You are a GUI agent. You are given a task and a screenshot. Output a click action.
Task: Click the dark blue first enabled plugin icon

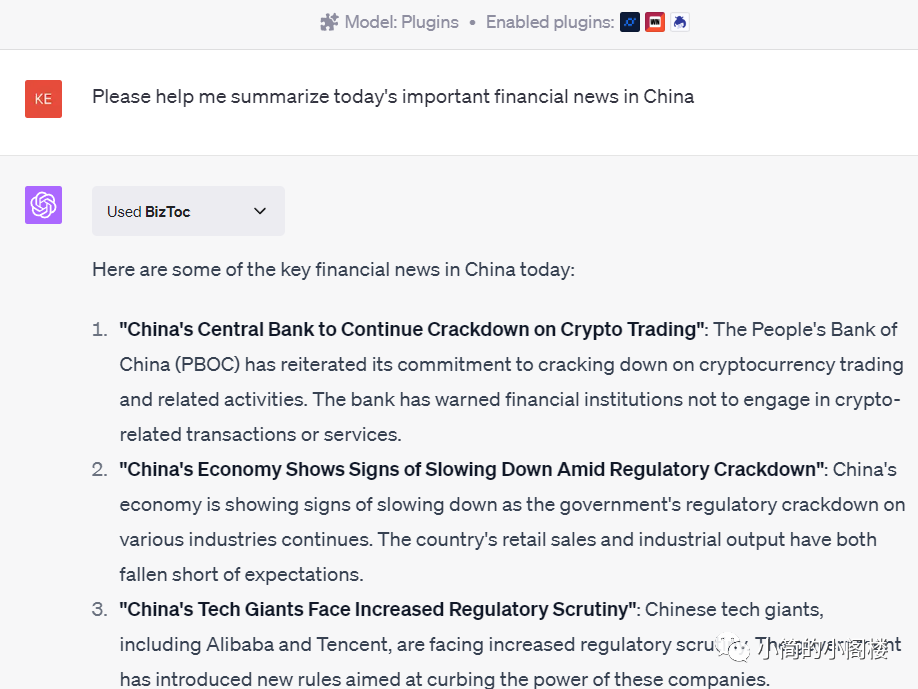point(630,22)
